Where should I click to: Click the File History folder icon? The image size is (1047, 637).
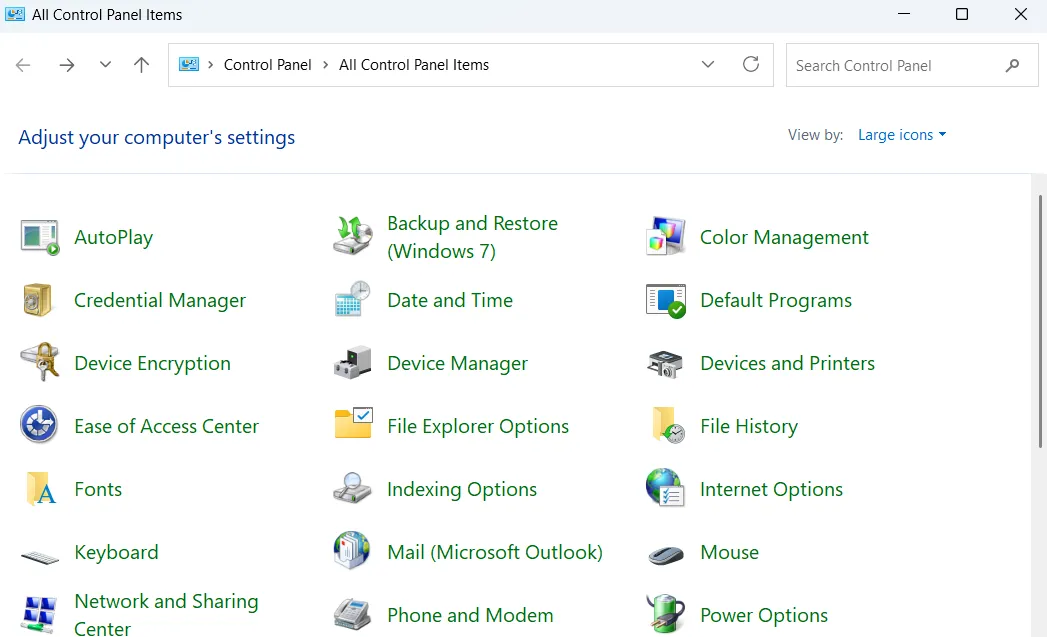pyautogui.click(x=667, y=426)
